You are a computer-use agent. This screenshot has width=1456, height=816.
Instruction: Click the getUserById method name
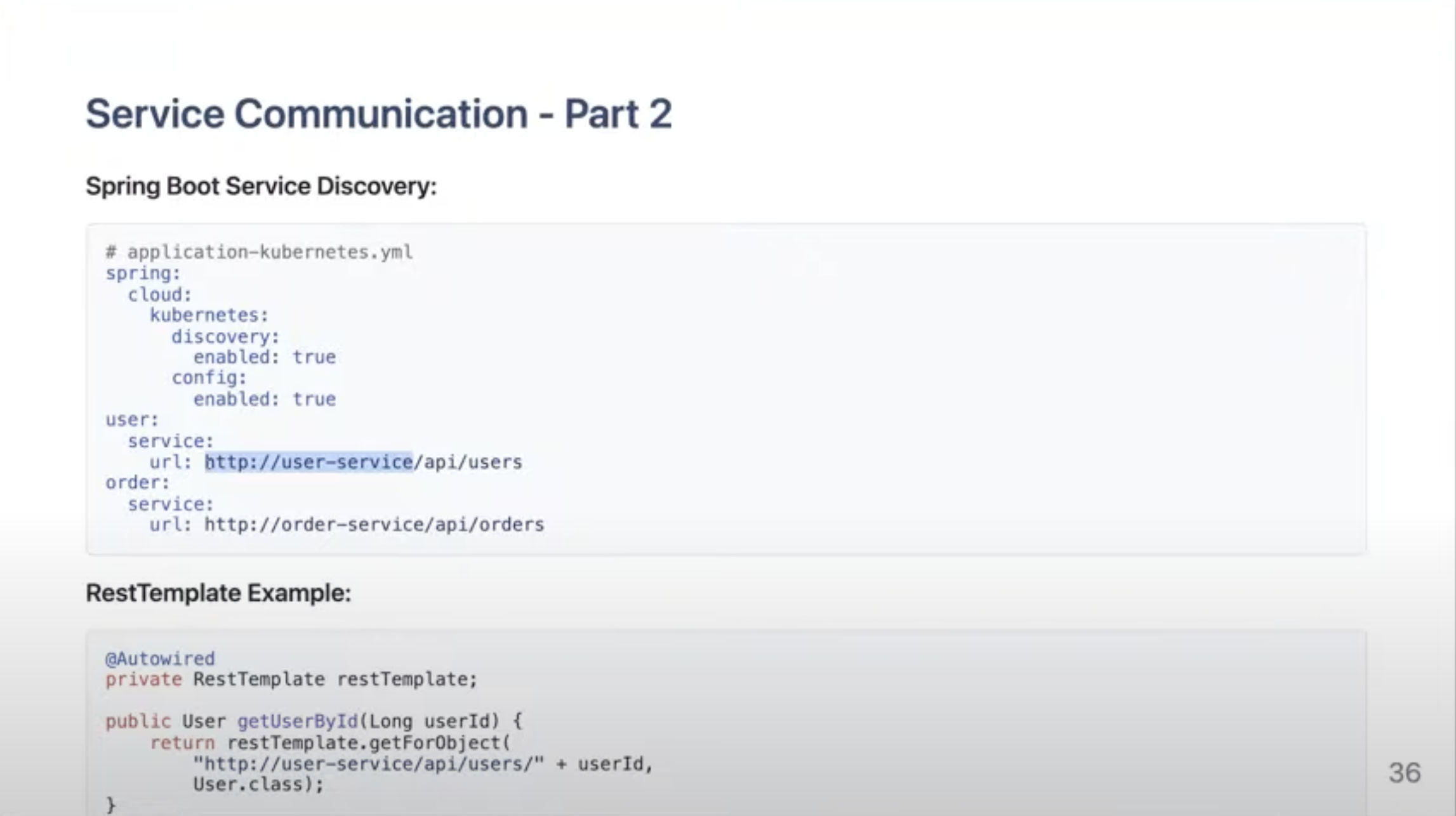[297, 721]
